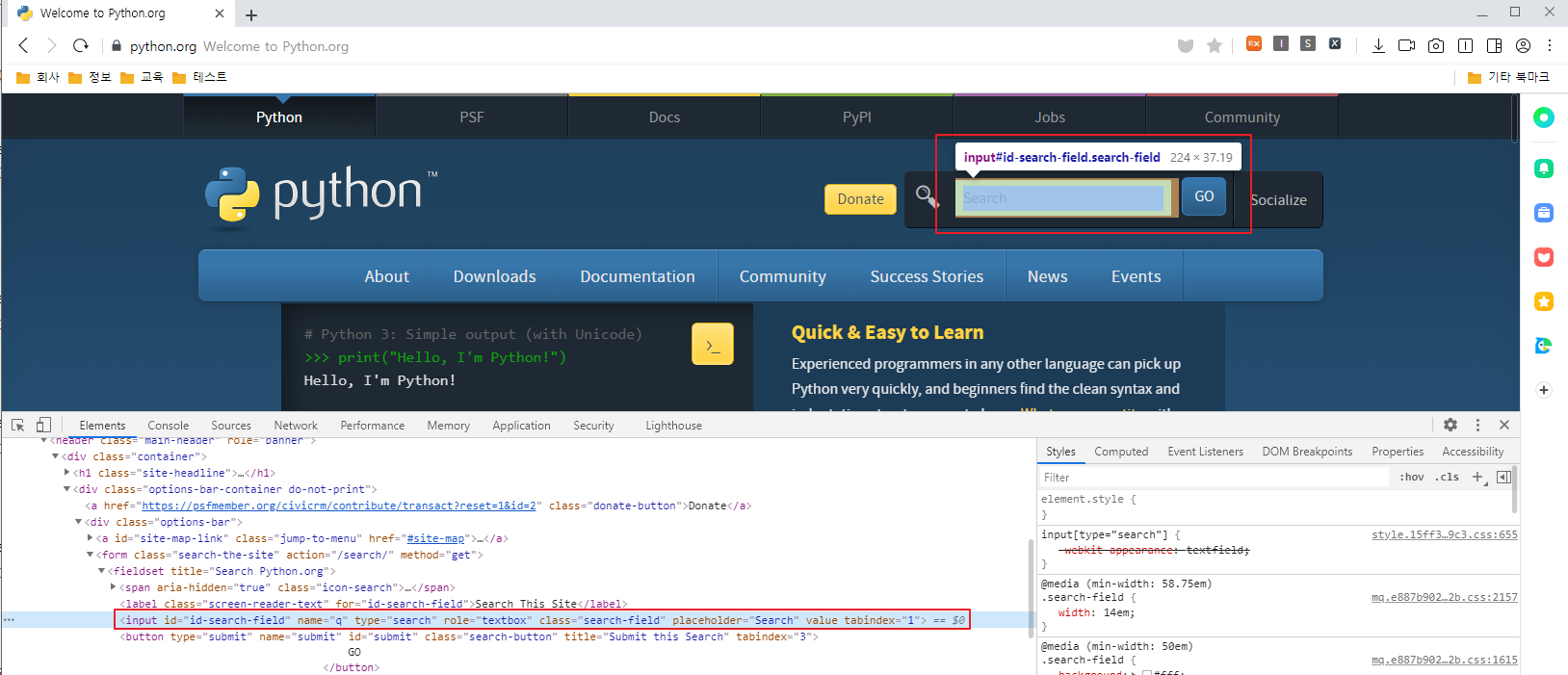The image size is (1568, 675).
Task: Add new style rule with plus icon
Action: pos(1477,477)
